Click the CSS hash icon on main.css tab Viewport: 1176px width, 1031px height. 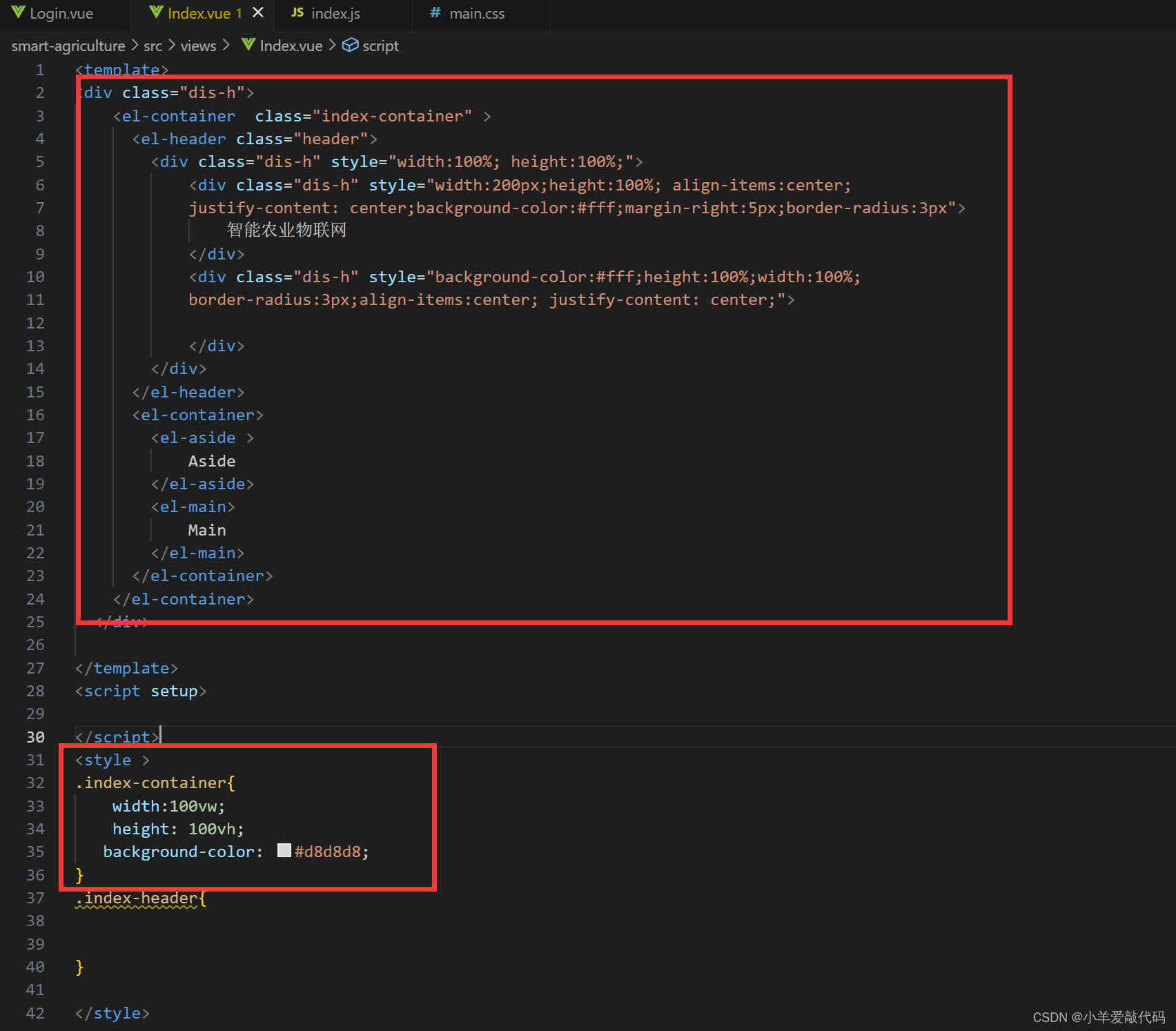coord(435,13)
